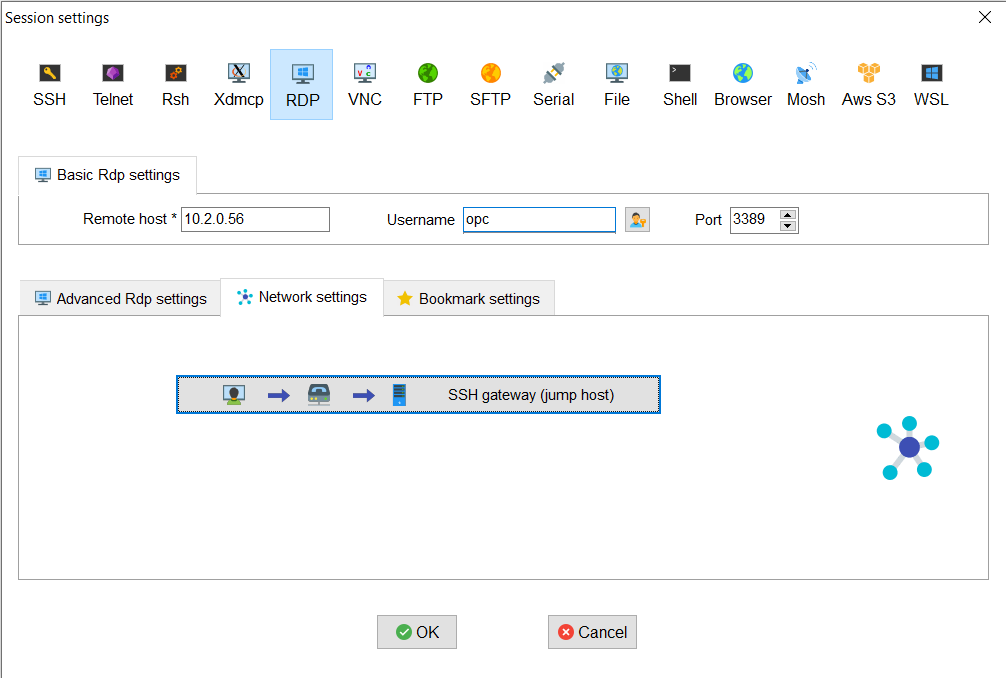
Task: Choose the Rsh session icon
Action: pyautogui.click(x=175, y=84)
